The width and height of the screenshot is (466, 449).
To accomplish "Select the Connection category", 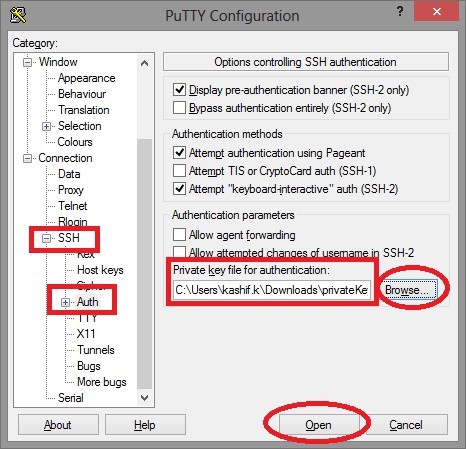I will tap(65, 158).
